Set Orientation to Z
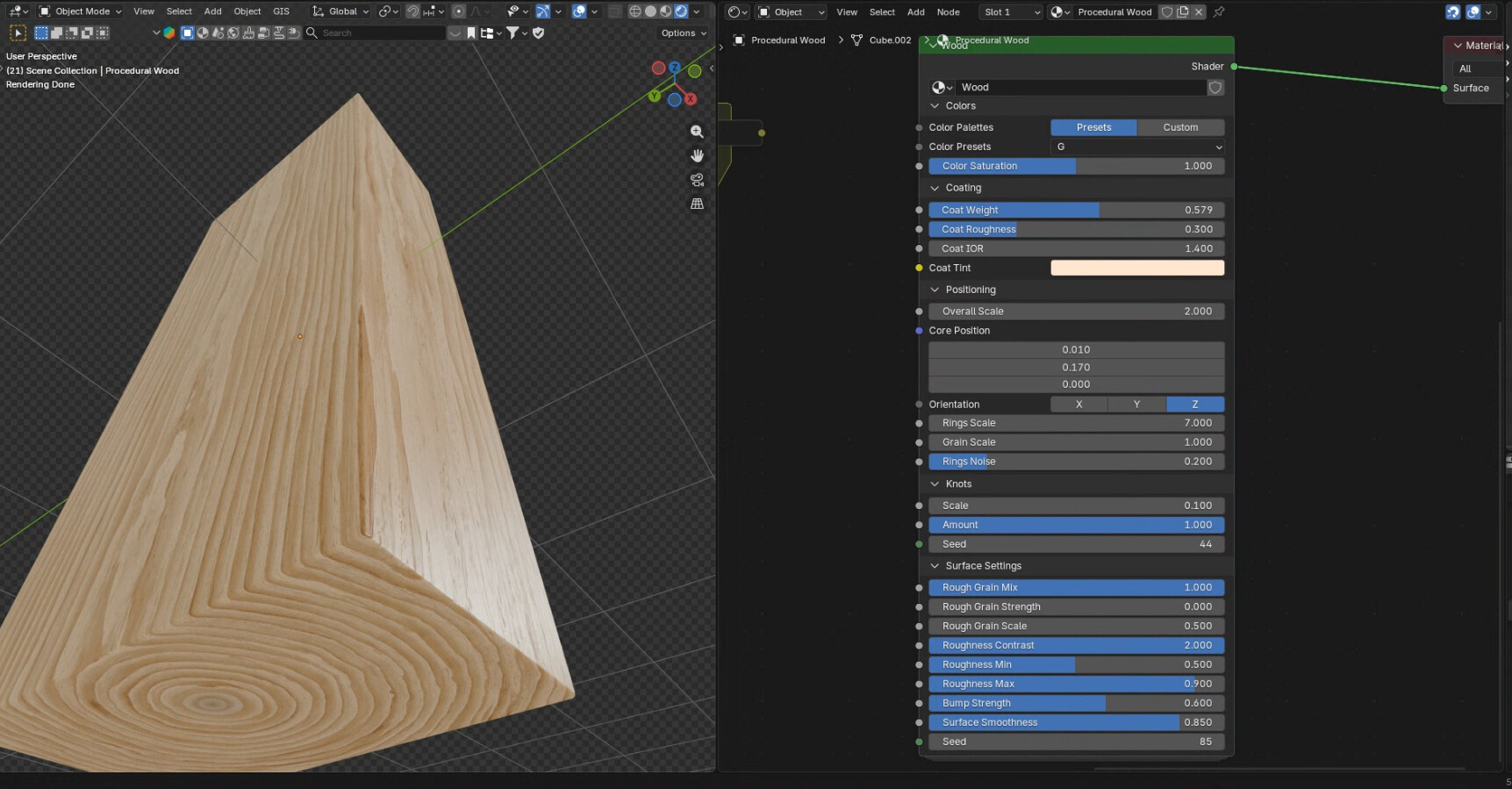The height and width of the screenshot is (789, 1512). coord(1195,405)
